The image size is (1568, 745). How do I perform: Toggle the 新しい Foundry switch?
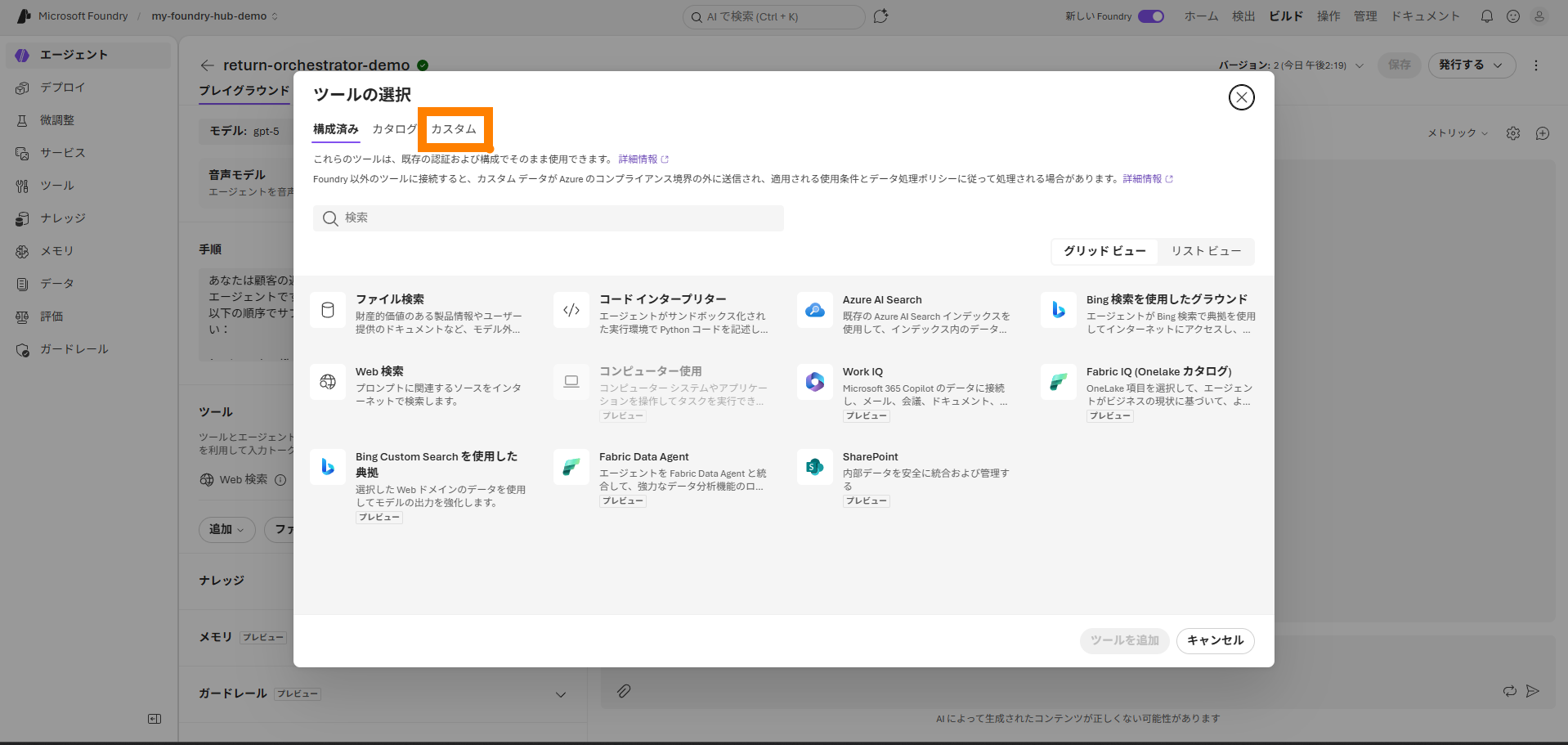(1151, 16)
